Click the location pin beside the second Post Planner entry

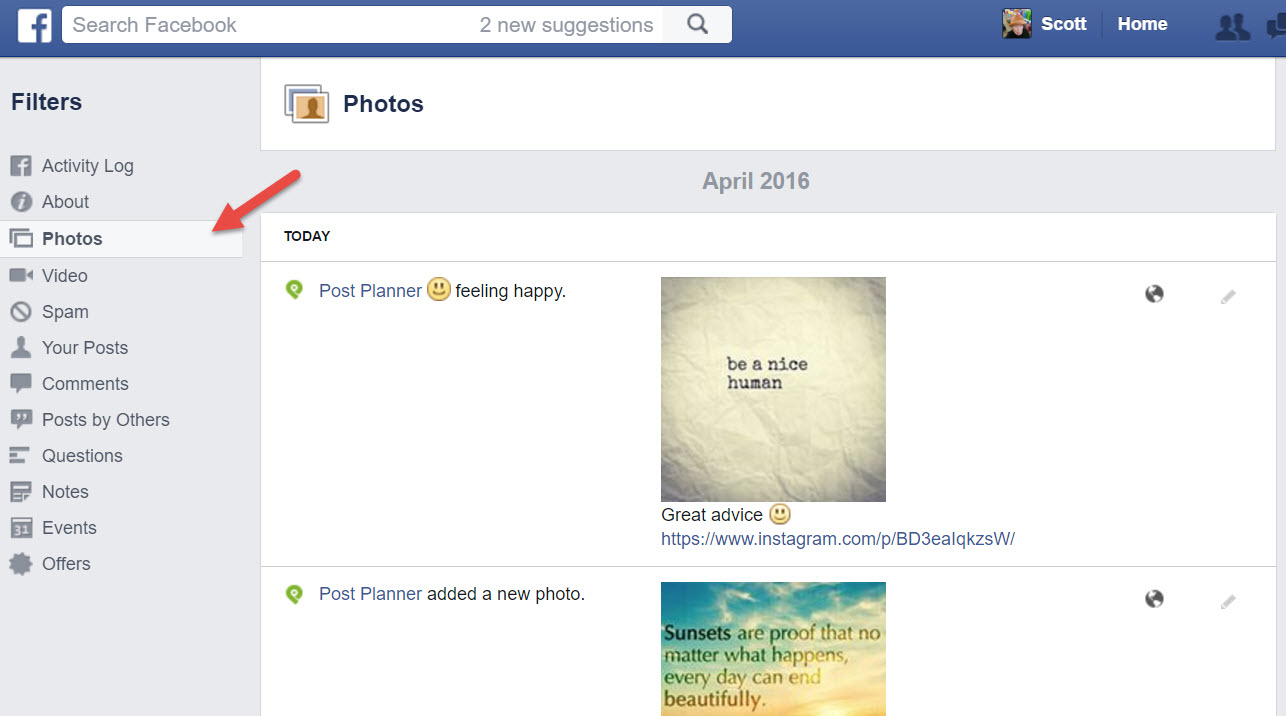point(294,593)
